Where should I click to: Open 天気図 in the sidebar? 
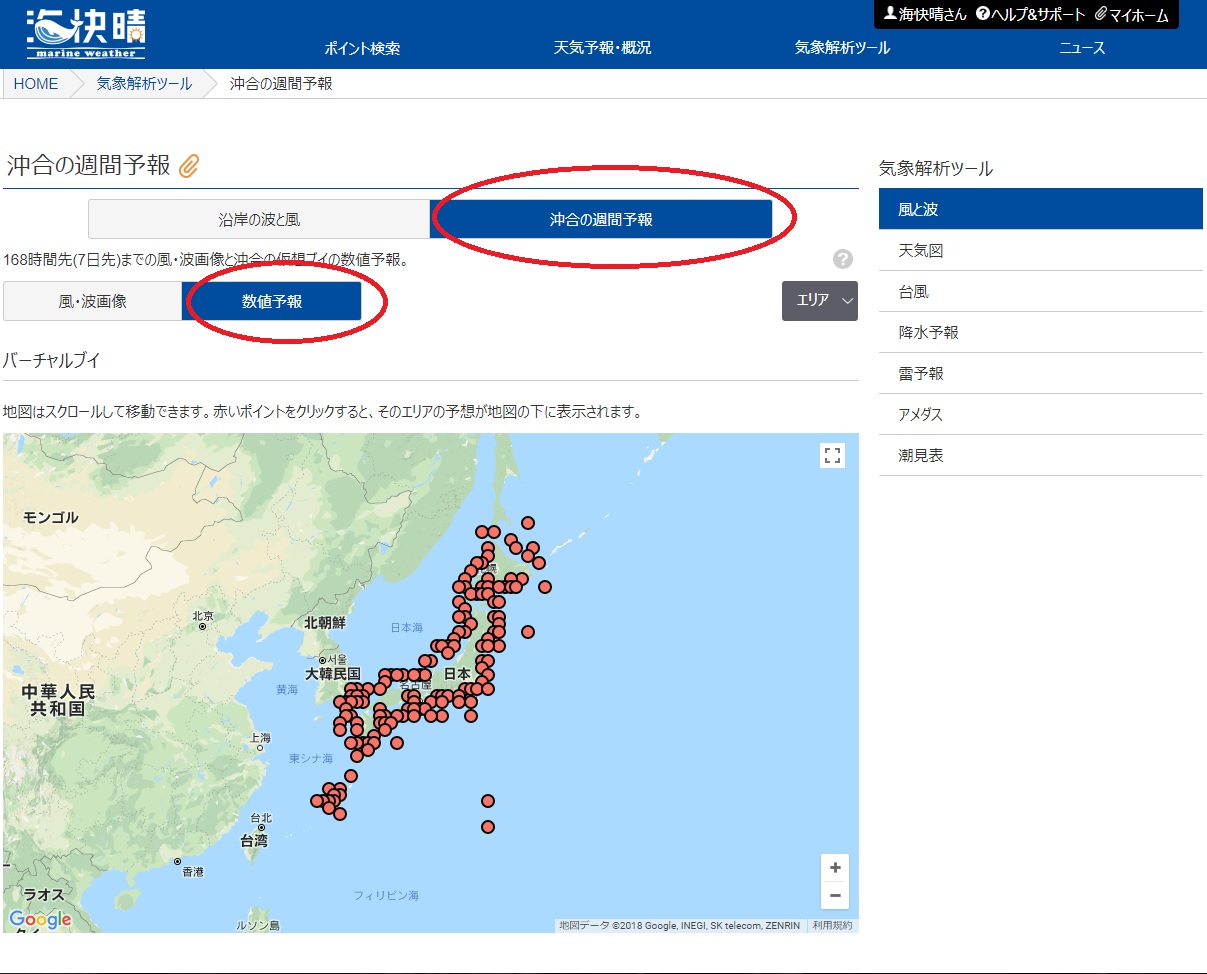[x=1041, y=251]
